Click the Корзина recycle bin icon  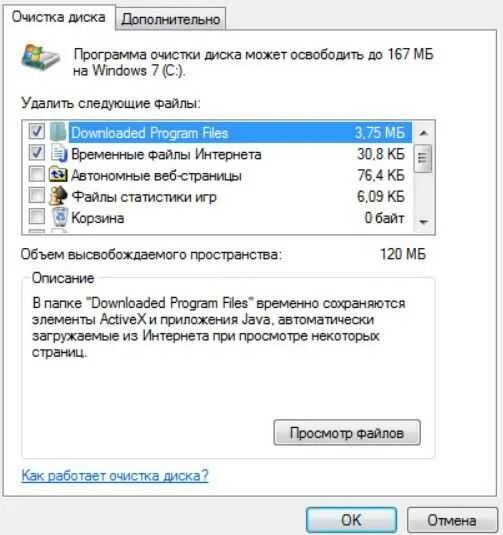60,217
